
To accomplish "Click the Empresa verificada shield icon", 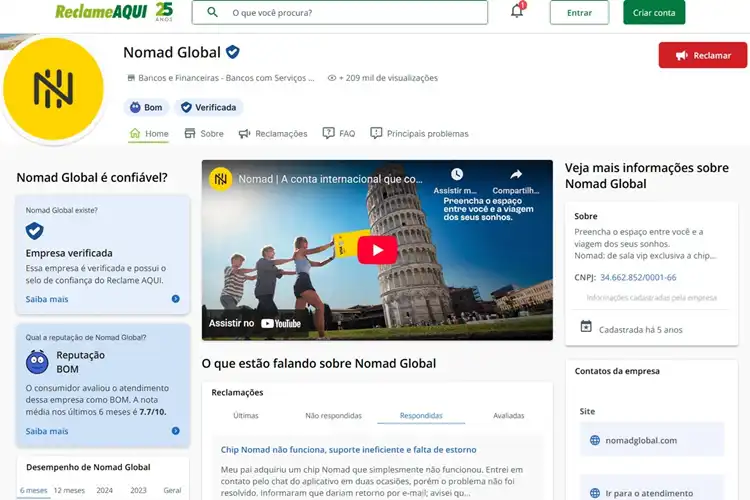I will pos(34,231).
